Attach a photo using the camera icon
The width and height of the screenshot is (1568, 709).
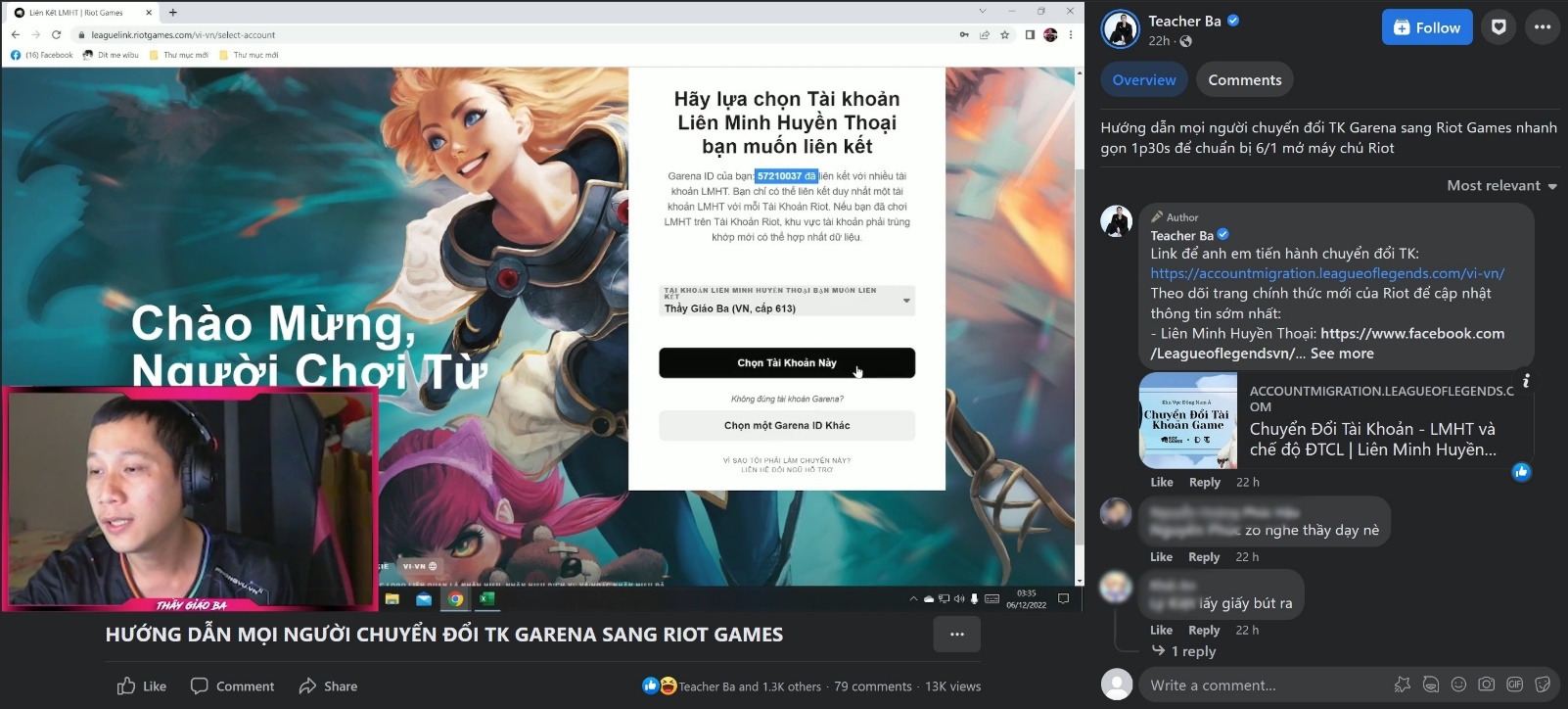pyautogui.click(x=1487, y=685)
